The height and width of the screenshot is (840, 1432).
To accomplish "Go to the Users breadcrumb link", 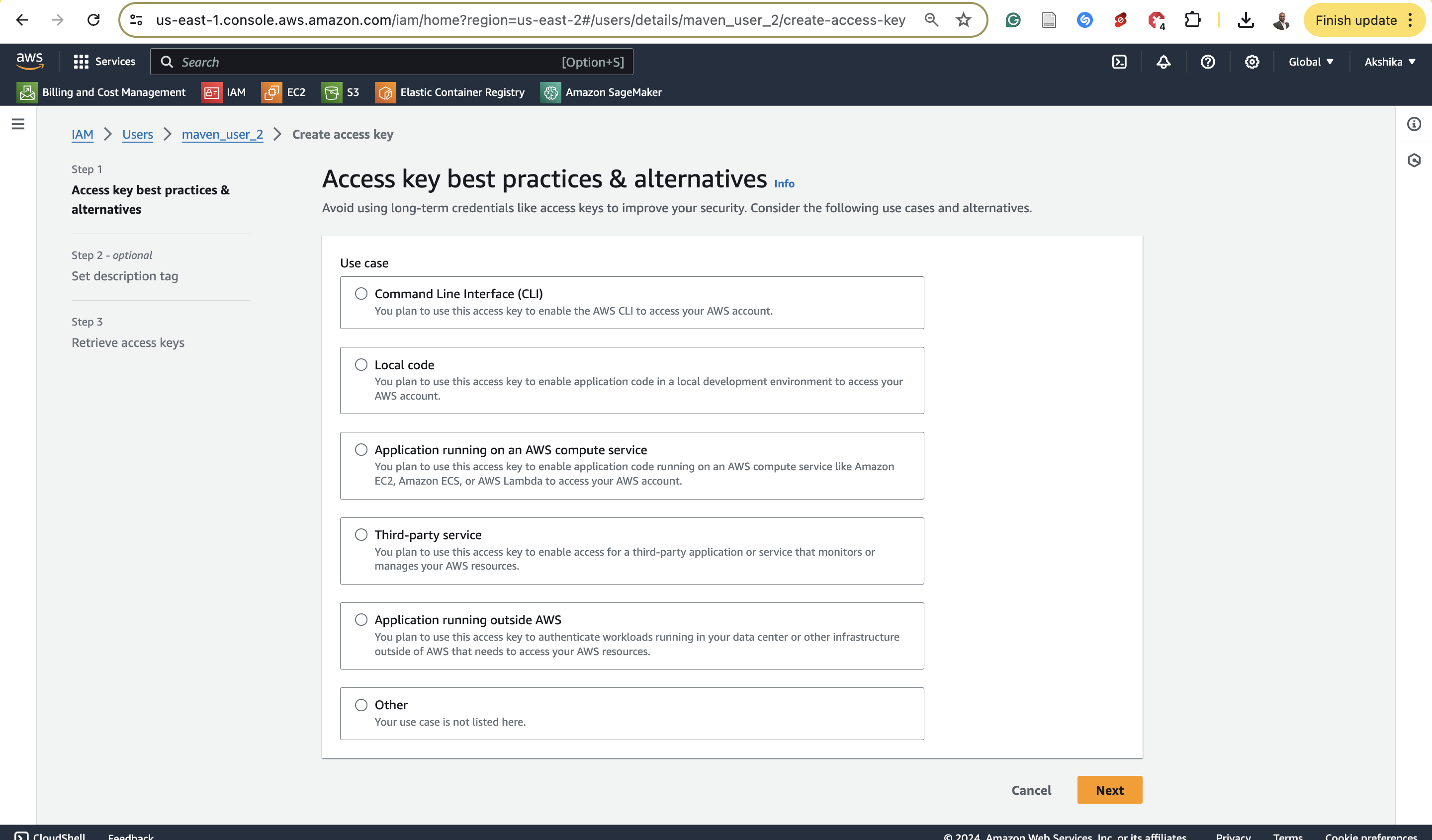I will [x=138, y=135].
